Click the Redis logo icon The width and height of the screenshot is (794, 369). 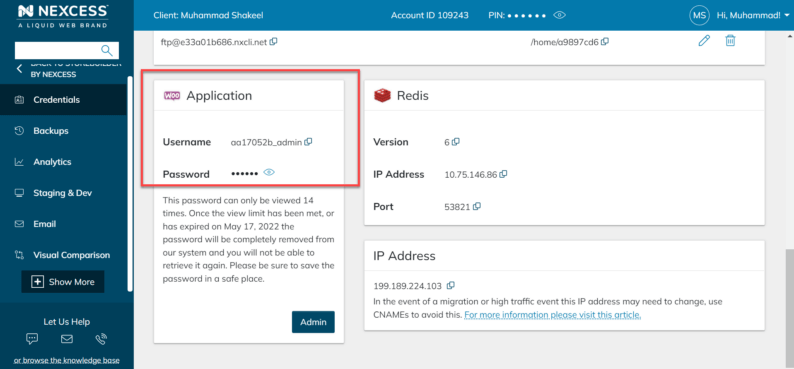383,95
